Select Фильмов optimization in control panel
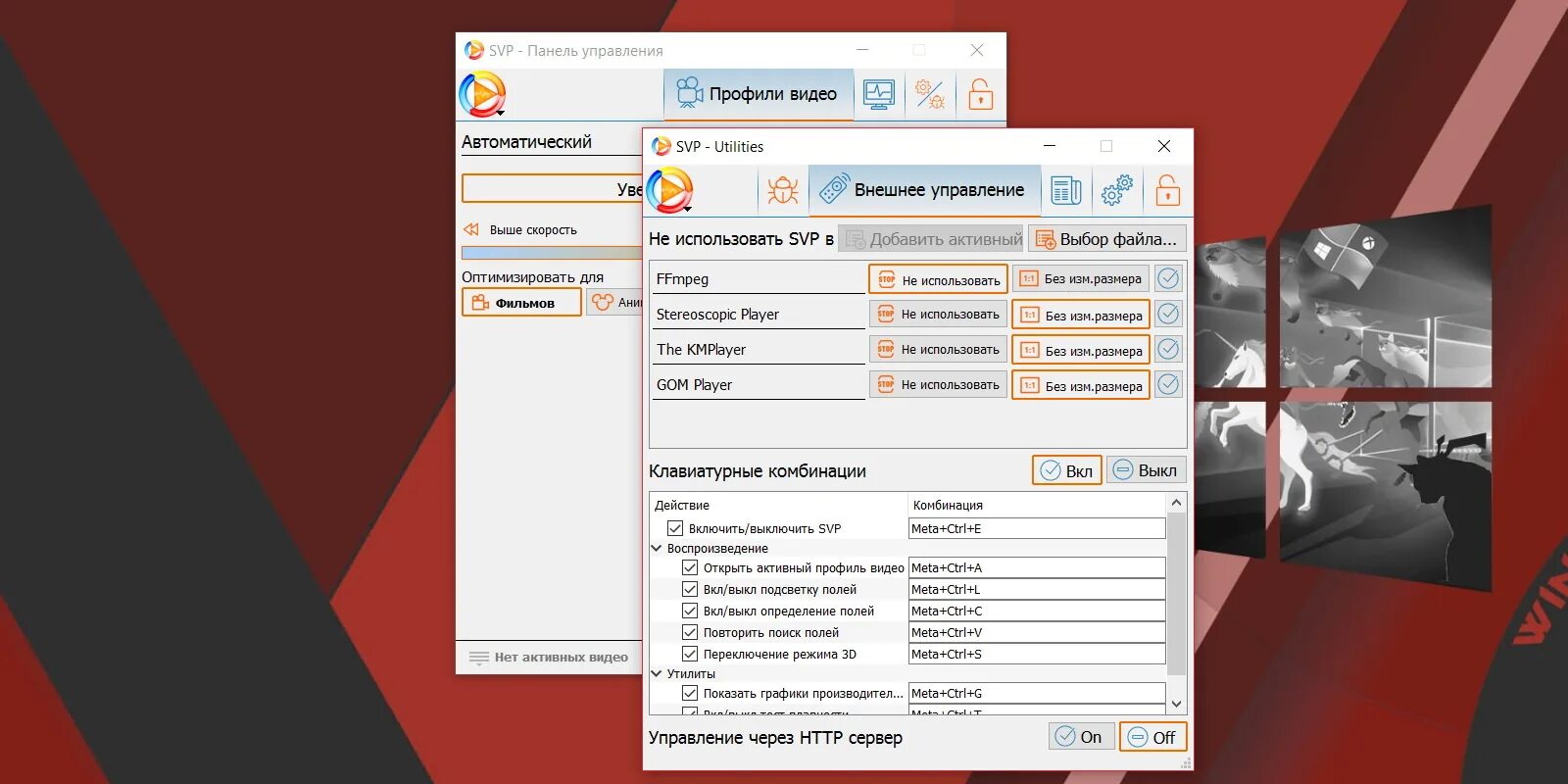 521,303
